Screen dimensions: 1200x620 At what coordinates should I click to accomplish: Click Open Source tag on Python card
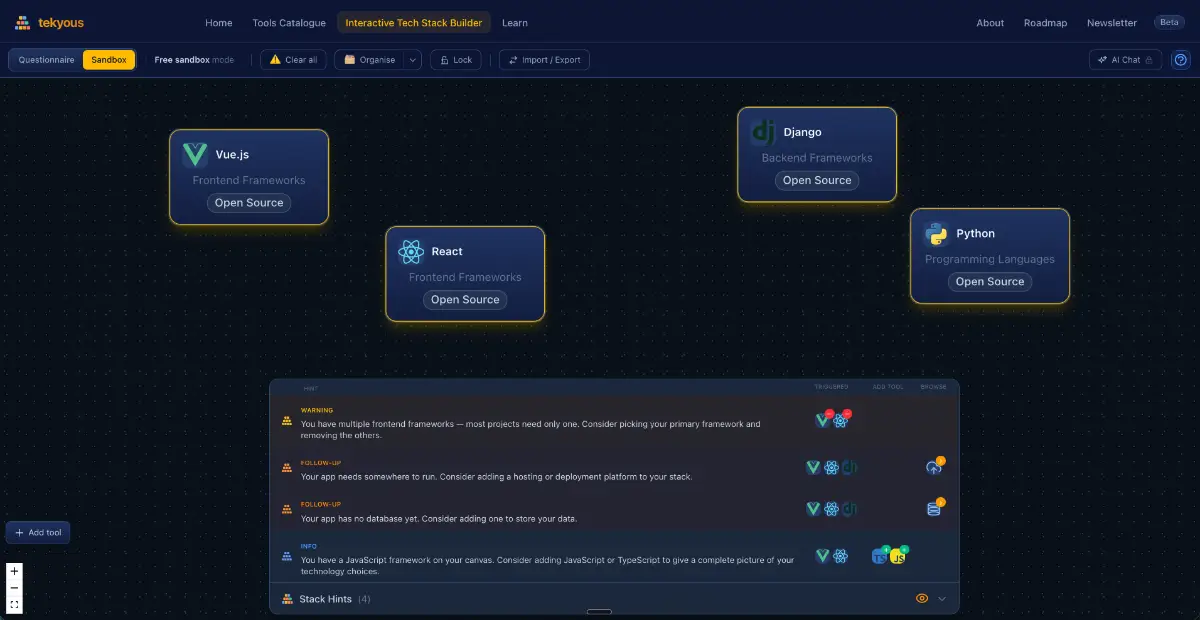(990, 282)
